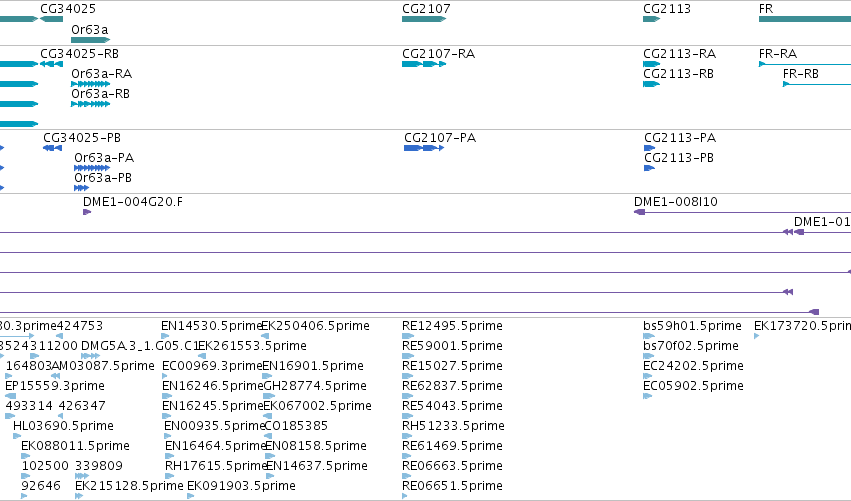Select the DME1-004G20.F purple marker

(x=87, y=212)
